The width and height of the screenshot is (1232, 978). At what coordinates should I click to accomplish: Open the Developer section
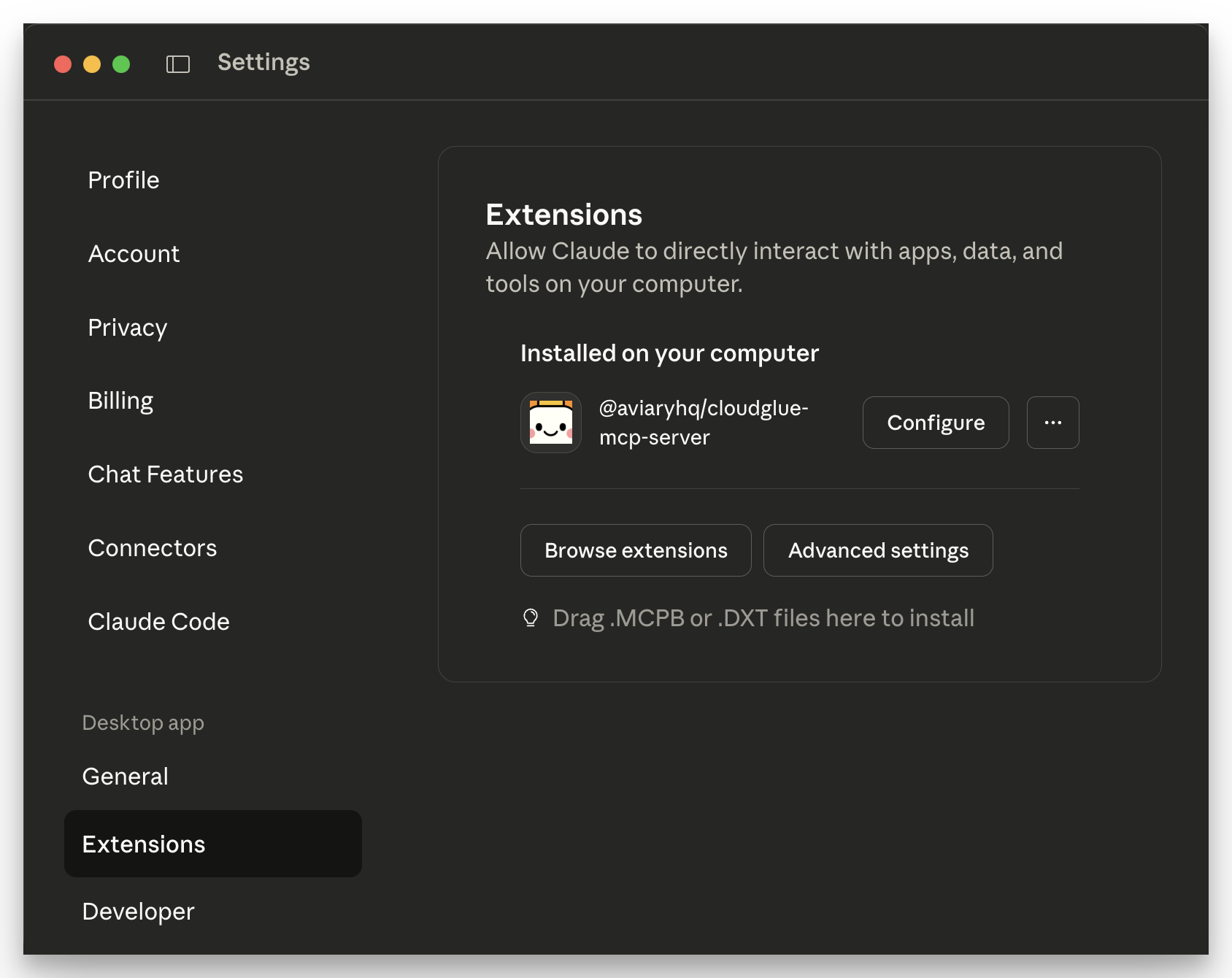pyautogui.click(x=138, y=911)
